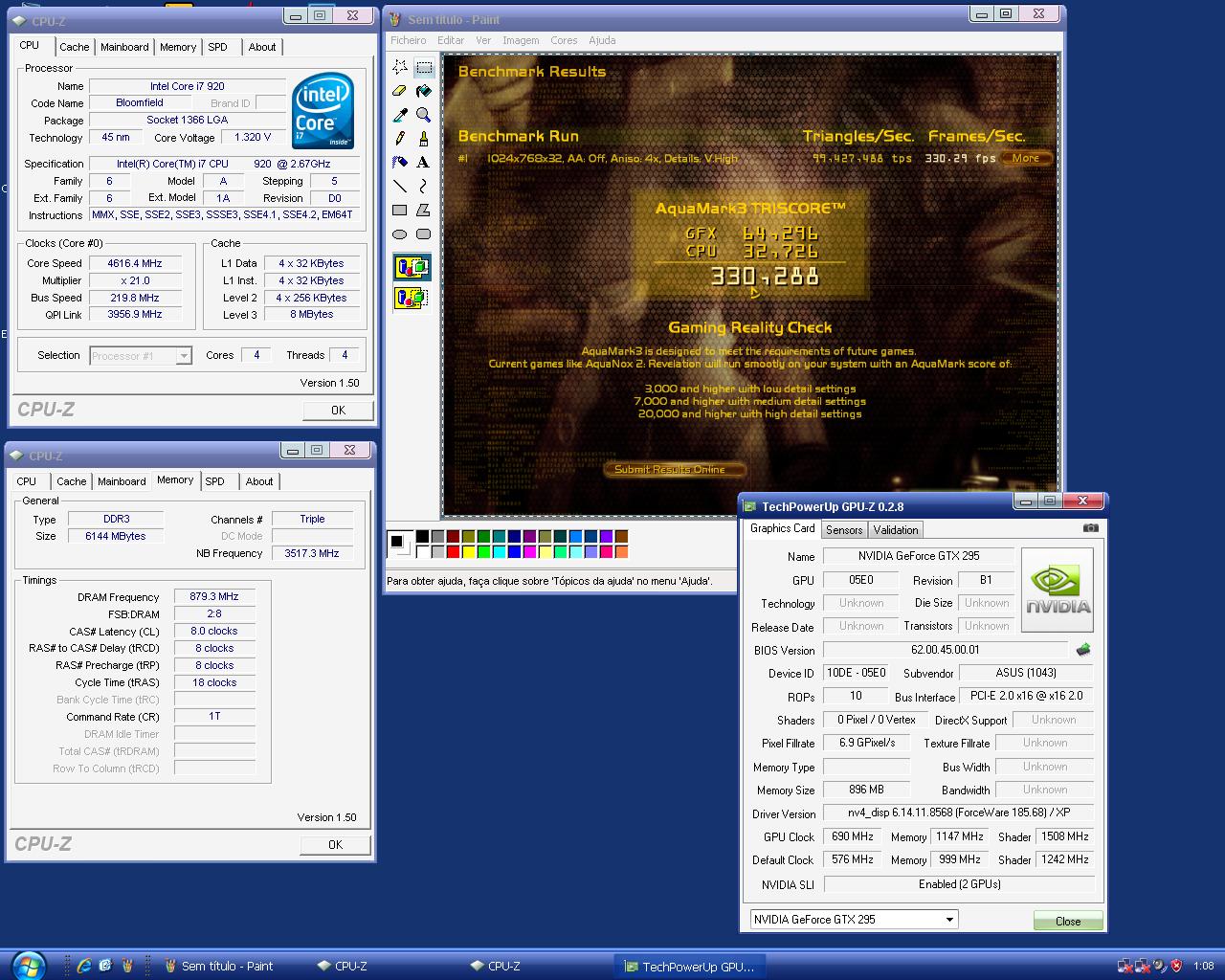Screen dimensions: 1225x980
Task: Switch to the Sensors tab in GPU-Z
Action: [844, 530]
